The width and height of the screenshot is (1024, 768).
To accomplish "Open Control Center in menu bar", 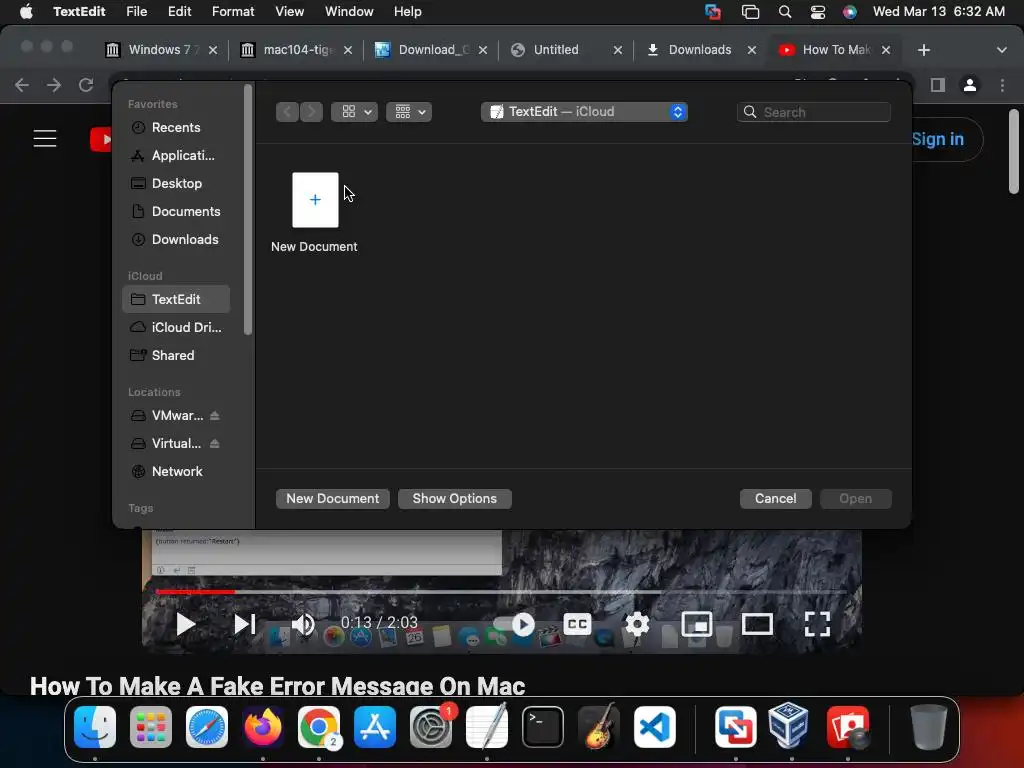I will [x=818, y=12].
